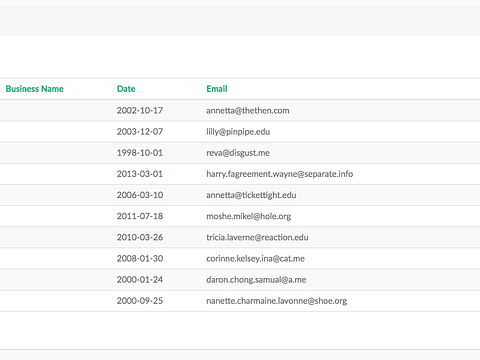Select email annetta@thethen.com
The image size is (480, 360).
pos(248,110)
